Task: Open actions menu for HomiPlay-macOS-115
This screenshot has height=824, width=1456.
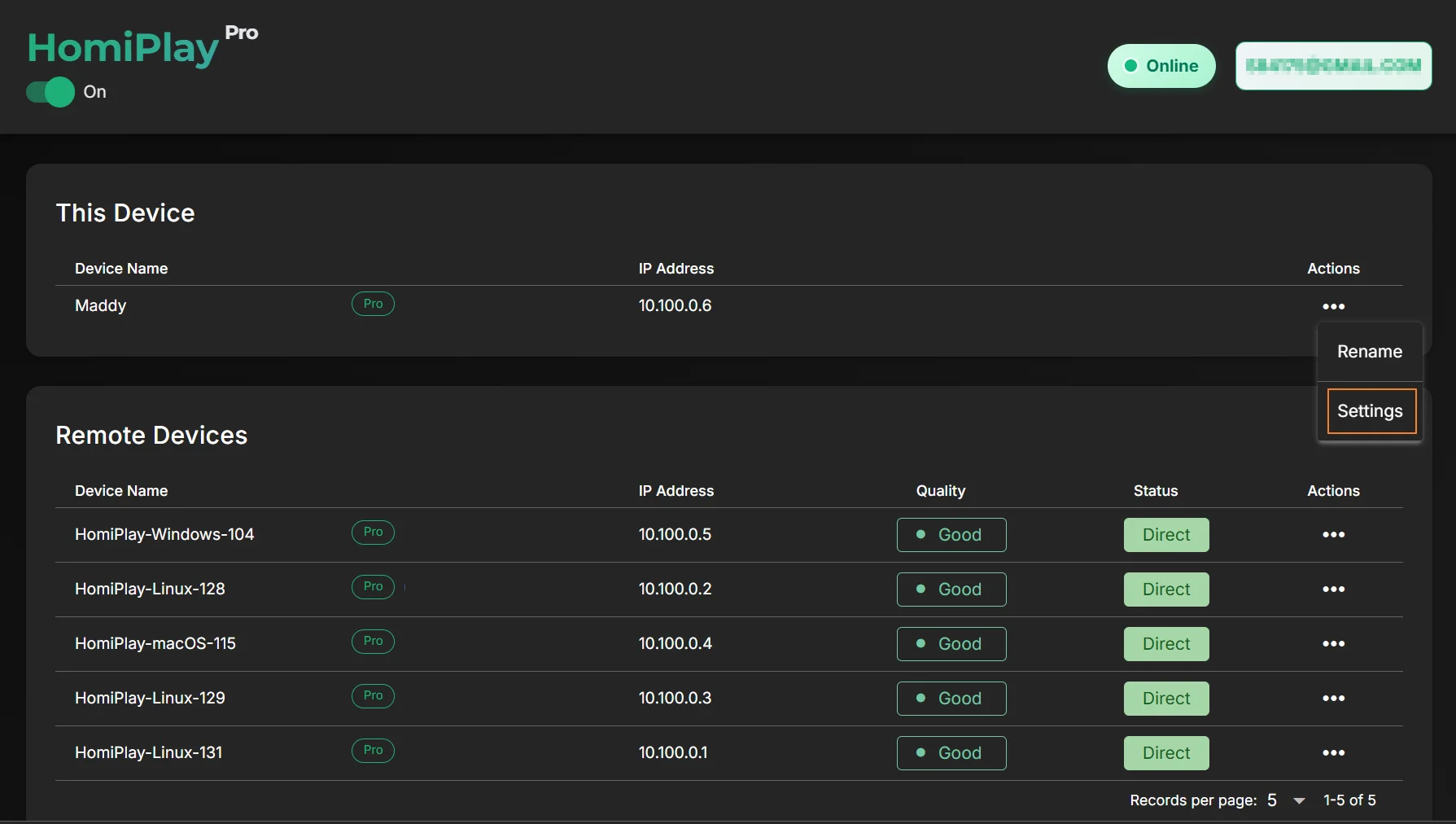Action: [1333, 644]
